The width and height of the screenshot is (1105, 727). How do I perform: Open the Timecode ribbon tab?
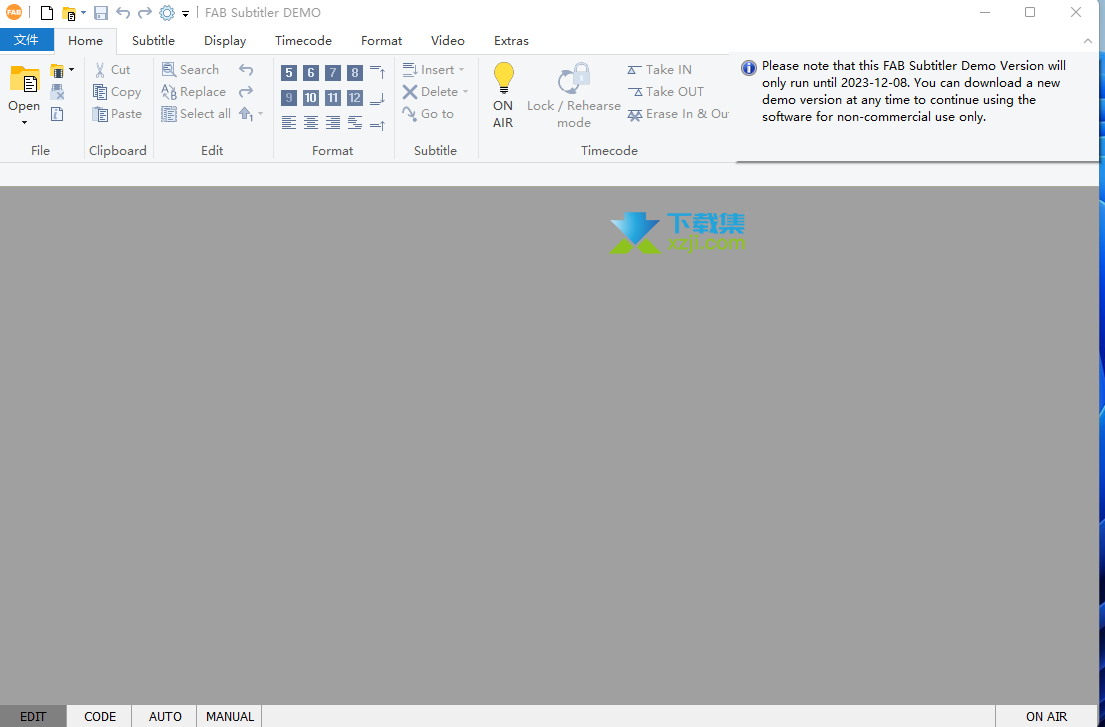click(303, 41)
